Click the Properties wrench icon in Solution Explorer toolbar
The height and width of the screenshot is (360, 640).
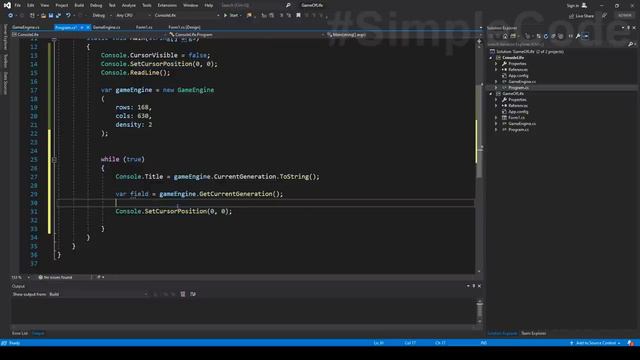pos(578,36)
